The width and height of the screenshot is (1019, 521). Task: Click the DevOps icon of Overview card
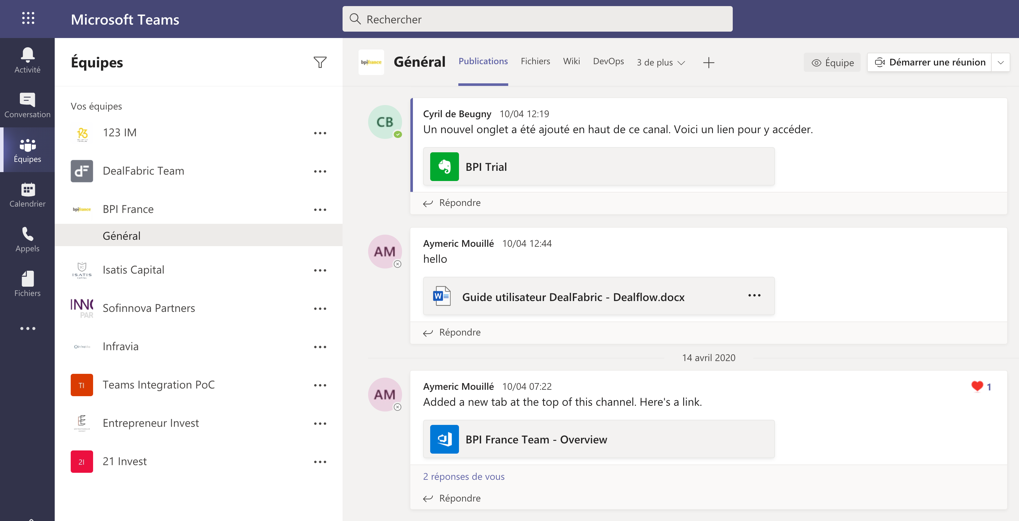point(445,439)
